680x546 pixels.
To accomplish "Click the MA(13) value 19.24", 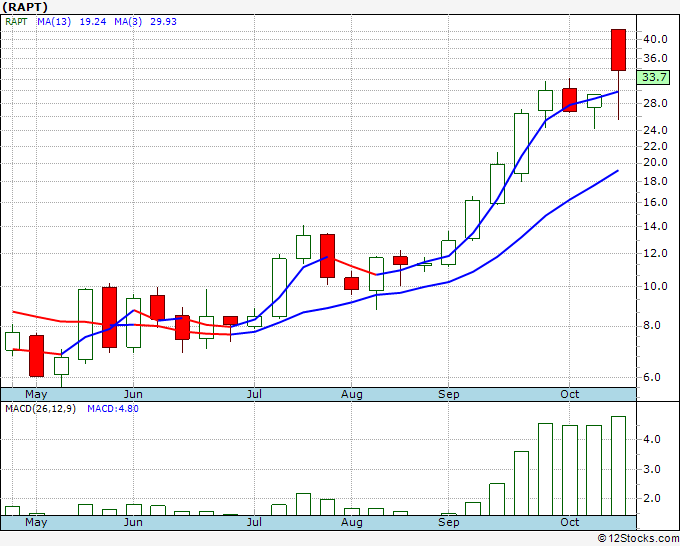I will (93, 22).
